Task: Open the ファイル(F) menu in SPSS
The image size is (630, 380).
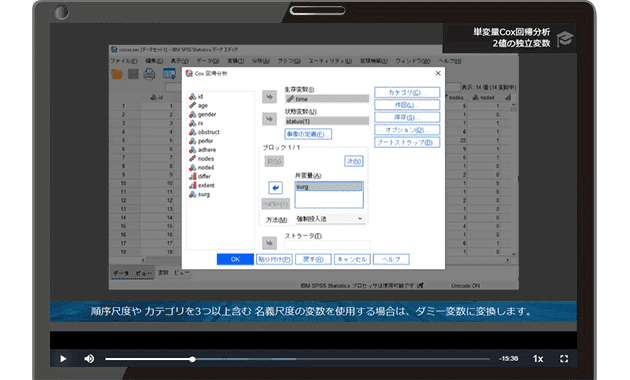Action: (x=124, y=61)
